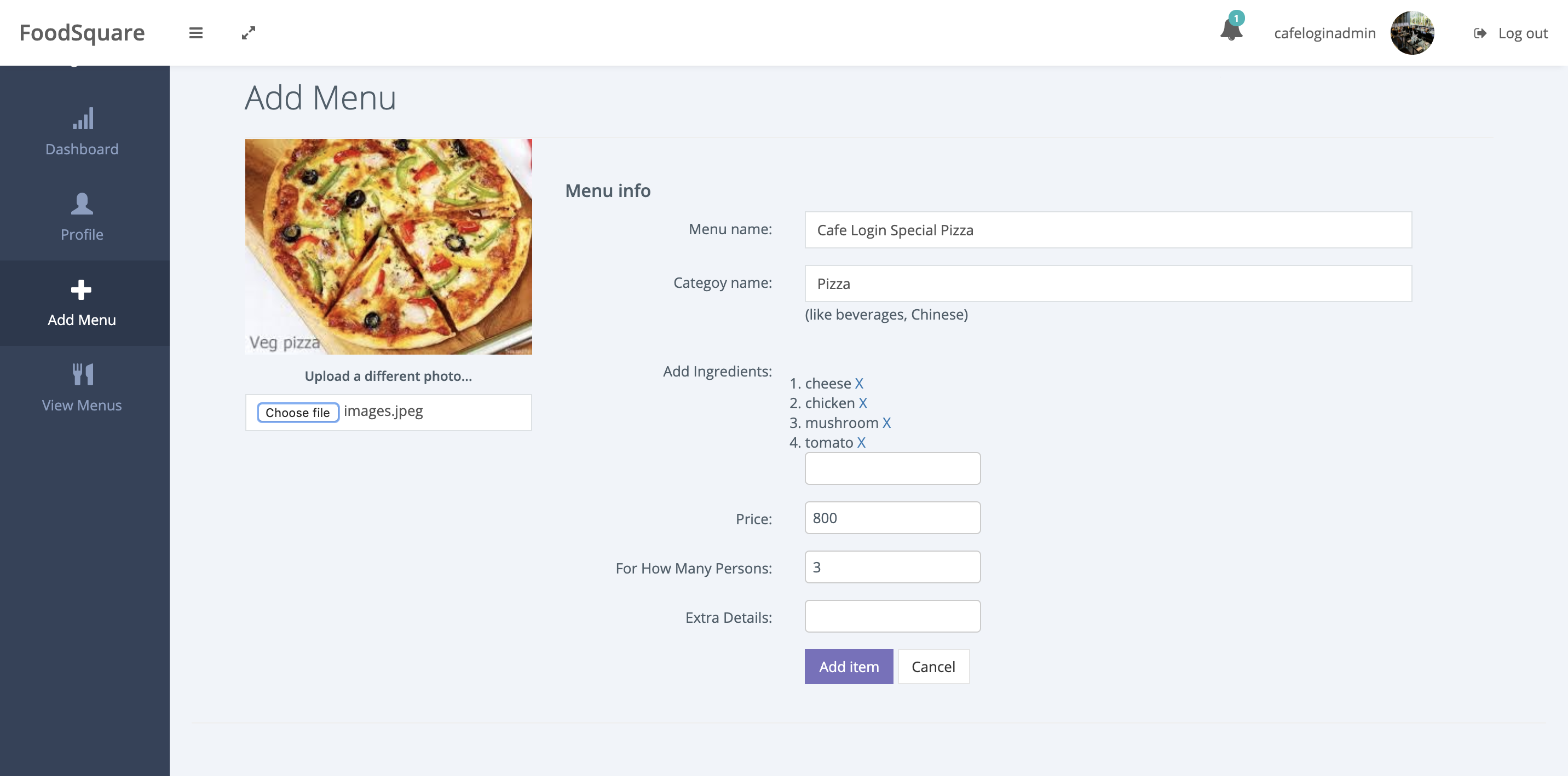Click the images.jpeg file name
This screenshot has height=776, width=1568.
pyautogui.click(x=383, y=412)
